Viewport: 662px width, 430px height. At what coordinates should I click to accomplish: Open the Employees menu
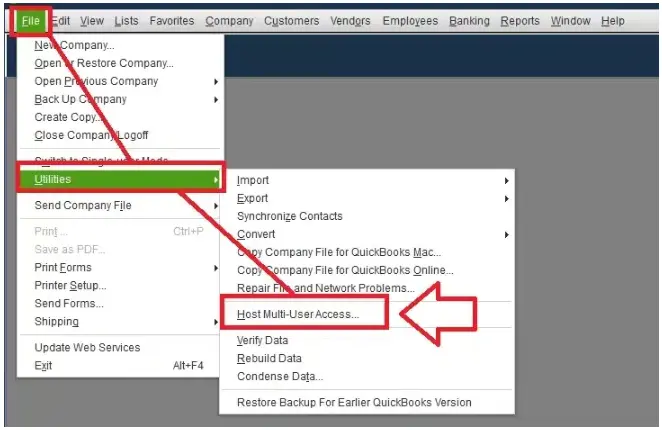click(x=410, y=21)
